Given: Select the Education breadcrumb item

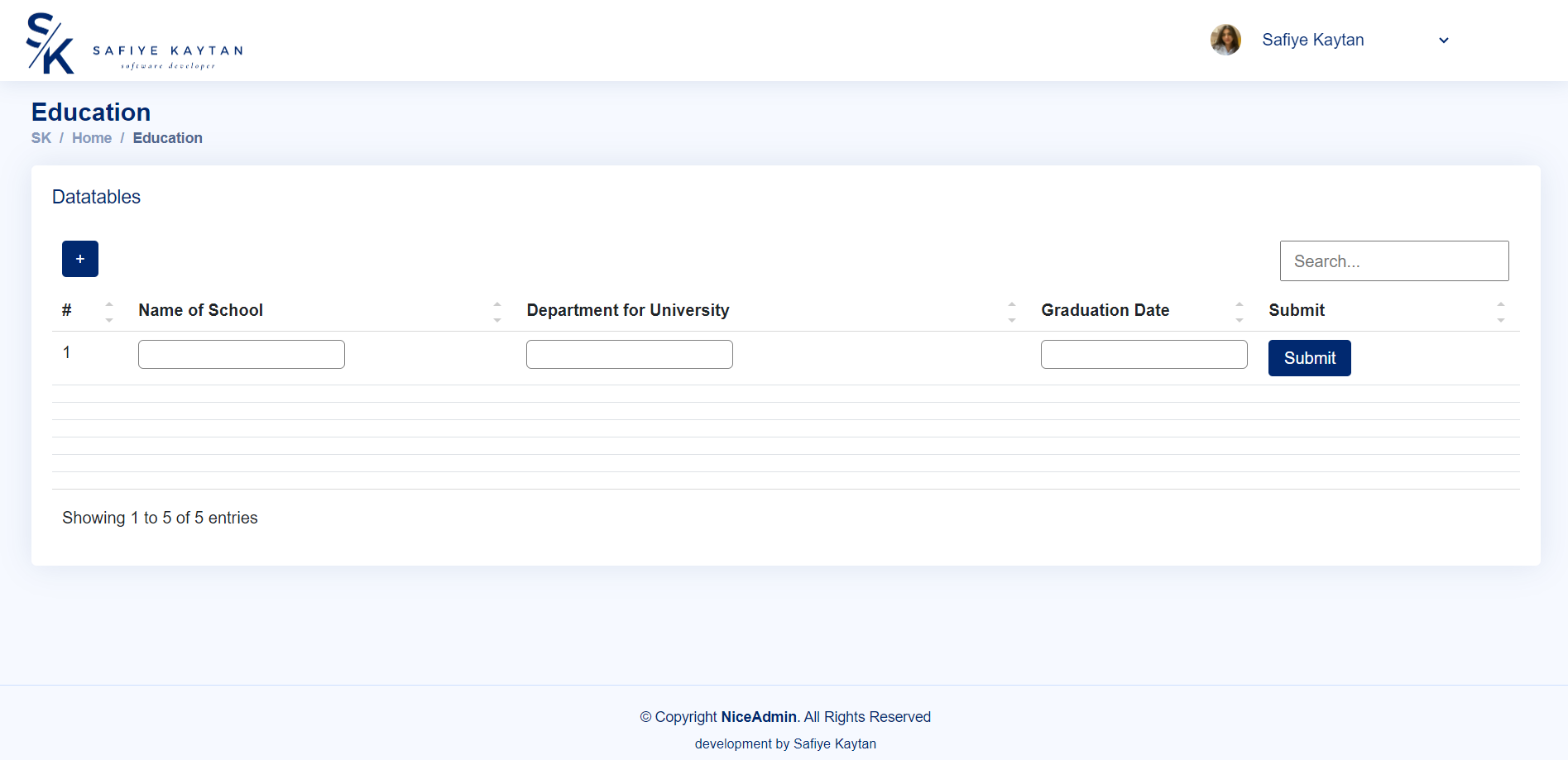Looking at the screenshot, I should pyautogui.click(x=167, y=137).
